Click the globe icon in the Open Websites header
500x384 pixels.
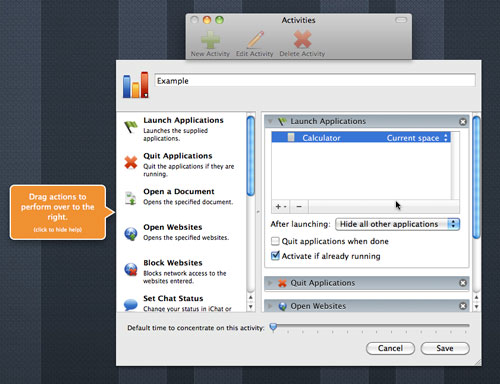(x=282, y=306)
